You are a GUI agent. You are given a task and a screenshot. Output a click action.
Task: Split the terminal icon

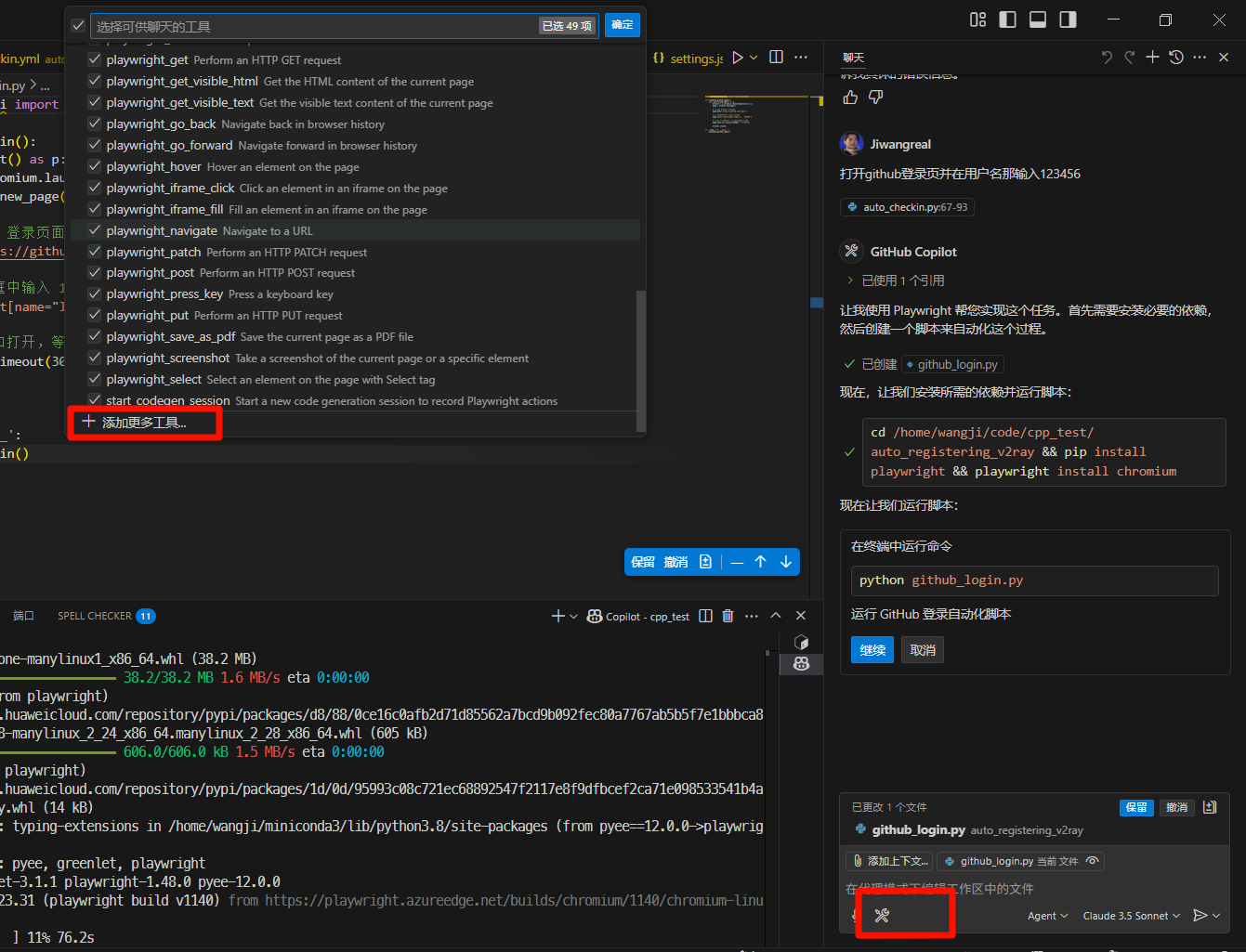[705, 616]
